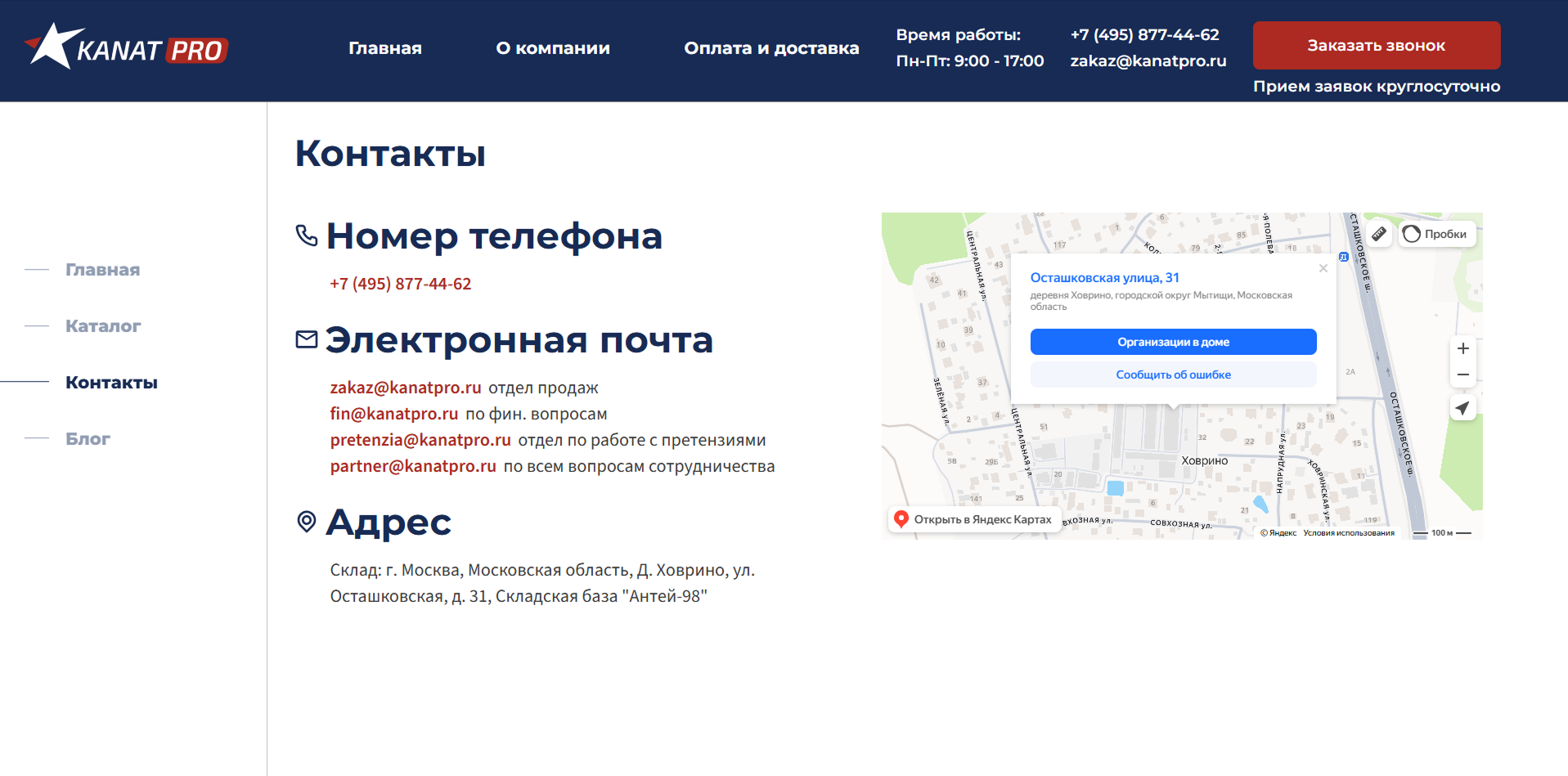
Task: Select the ruler measurement tool on the map
Action: click(1379, 234)
